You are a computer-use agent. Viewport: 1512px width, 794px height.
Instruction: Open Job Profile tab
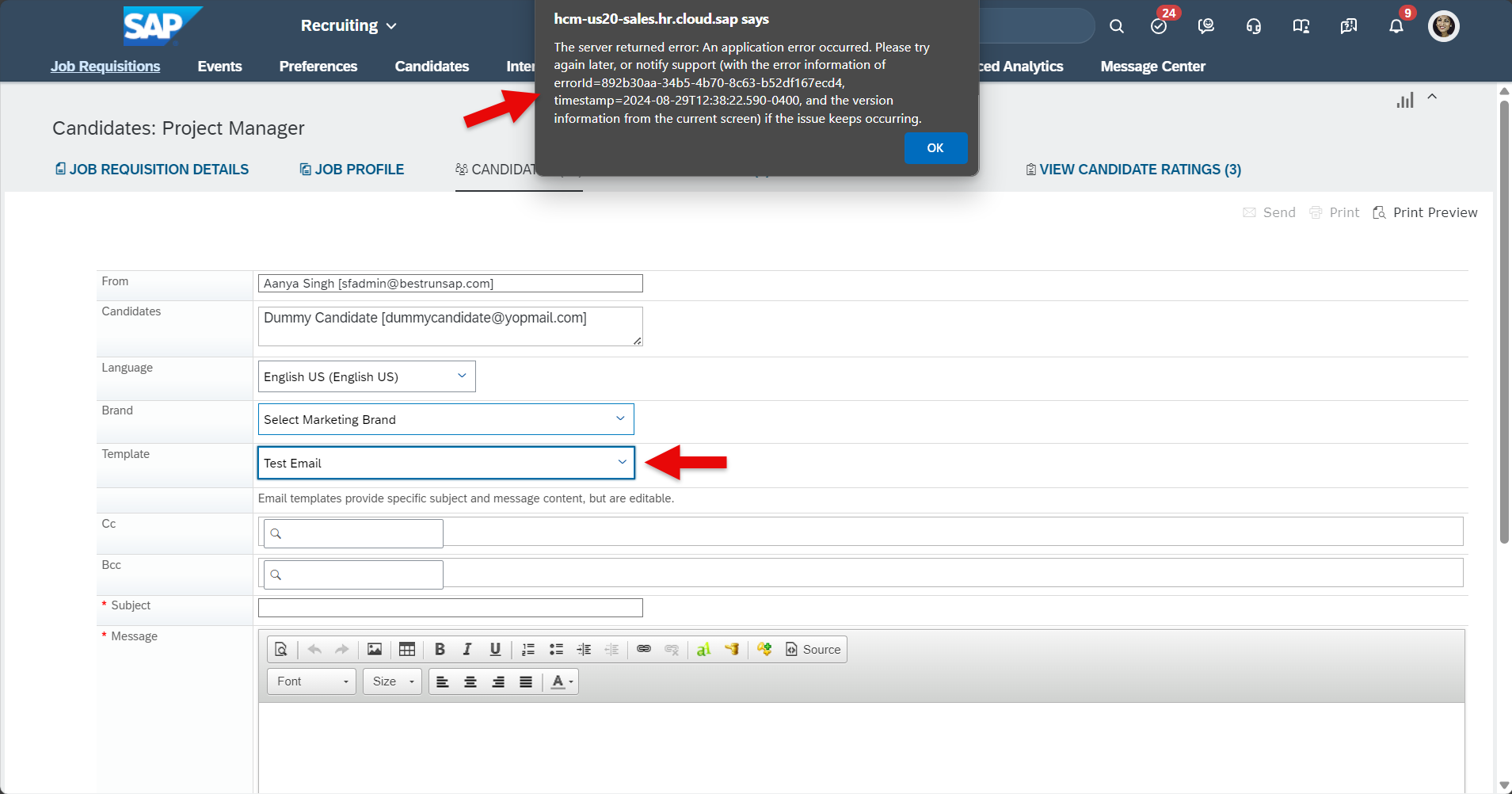(x=352, y=170)
